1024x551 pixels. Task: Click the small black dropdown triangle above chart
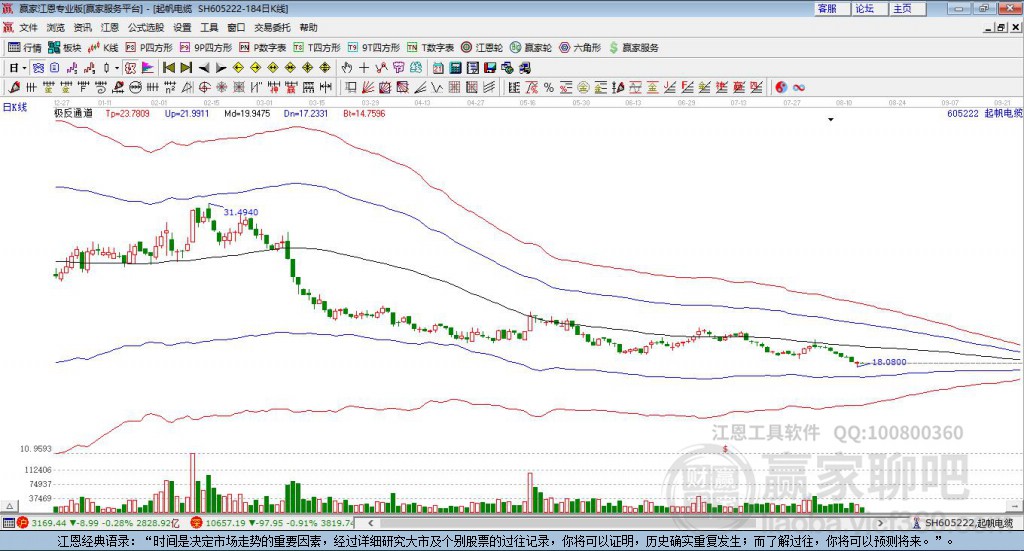coord(831,119)
